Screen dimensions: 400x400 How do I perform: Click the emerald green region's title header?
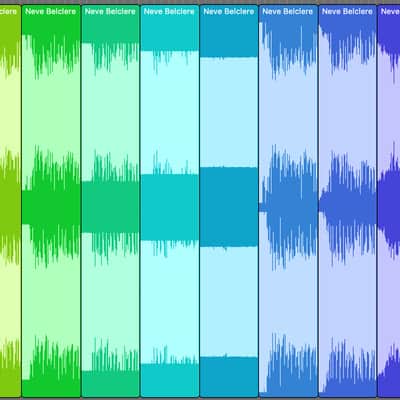point(110,12)
